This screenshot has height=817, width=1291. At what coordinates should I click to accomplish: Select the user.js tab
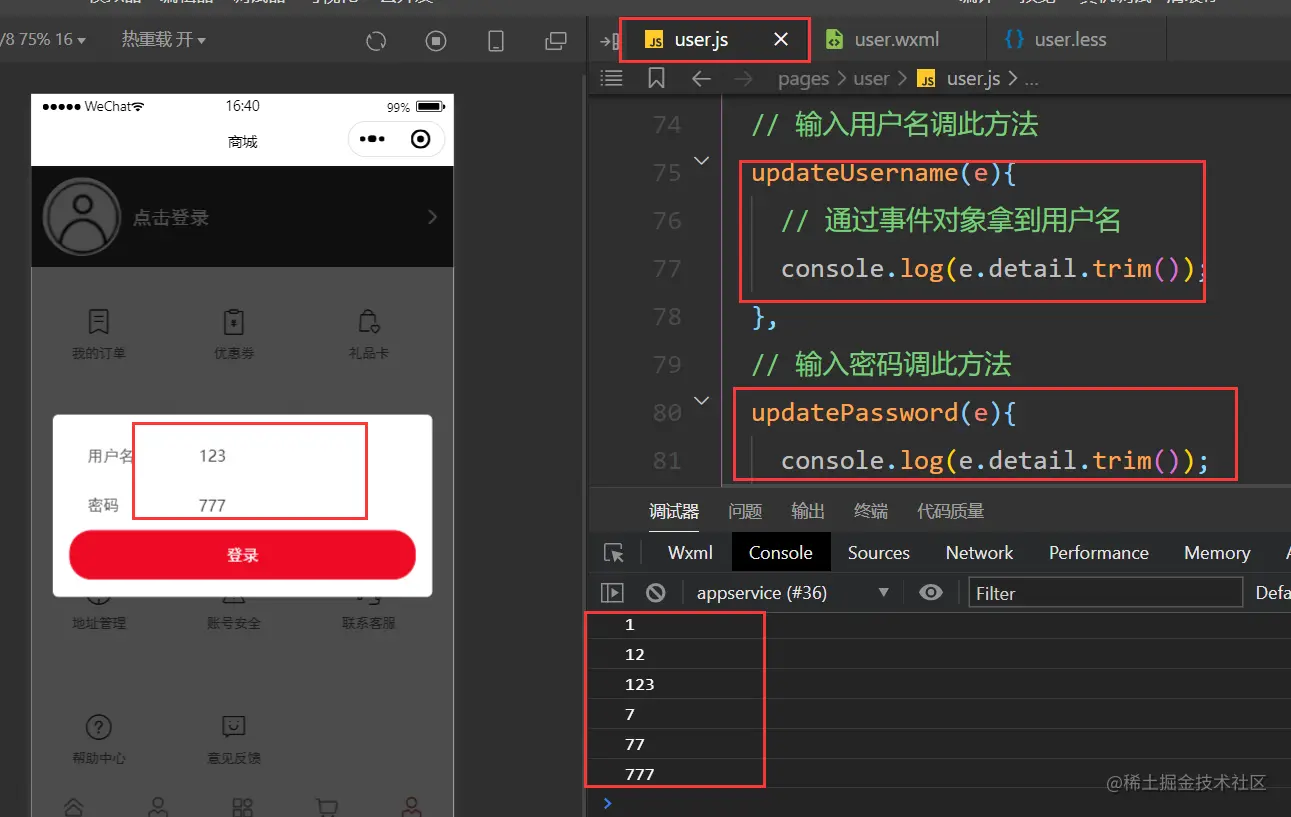pos(701,40)
